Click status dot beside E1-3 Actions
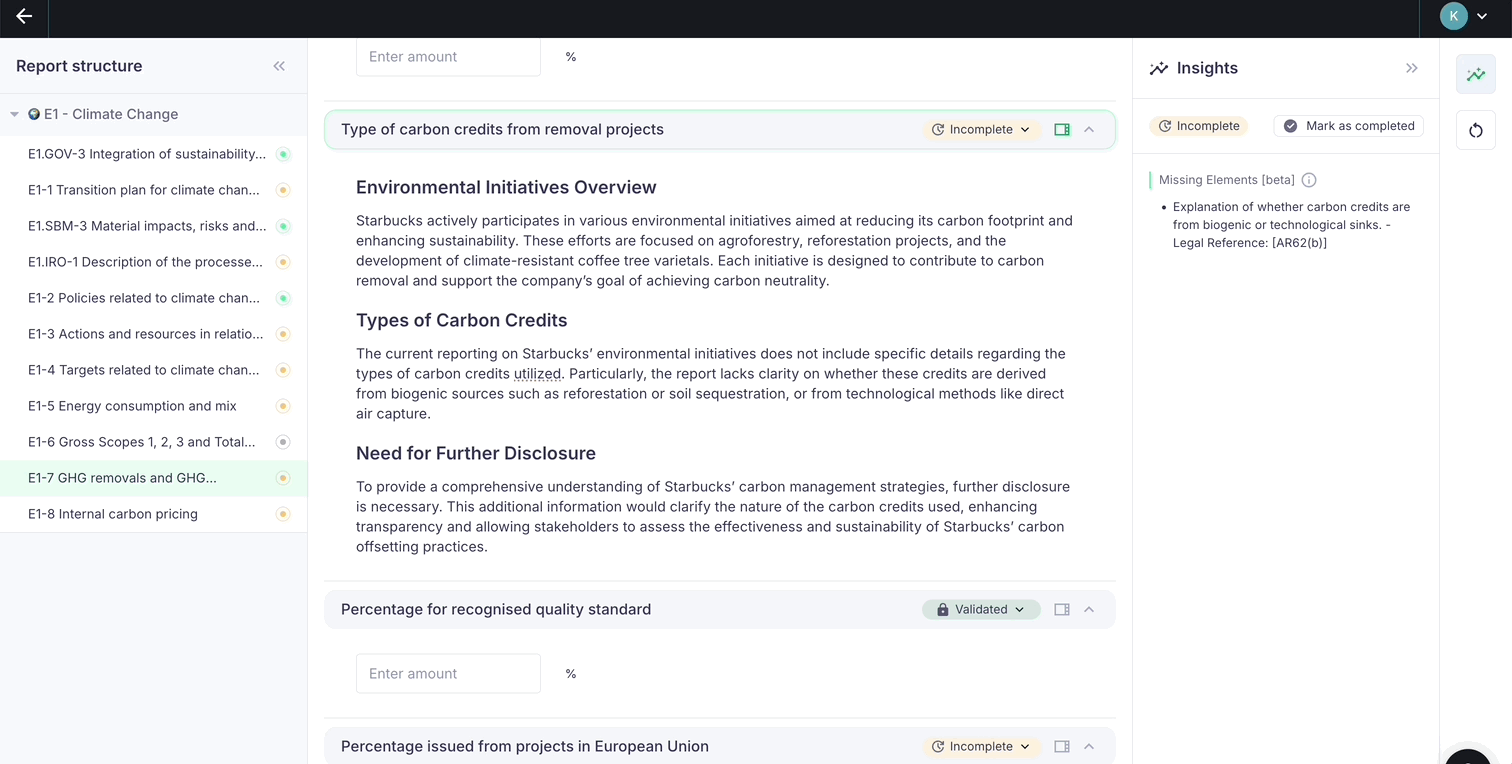This screenshot has width=1512, height=764. (283, 334)
